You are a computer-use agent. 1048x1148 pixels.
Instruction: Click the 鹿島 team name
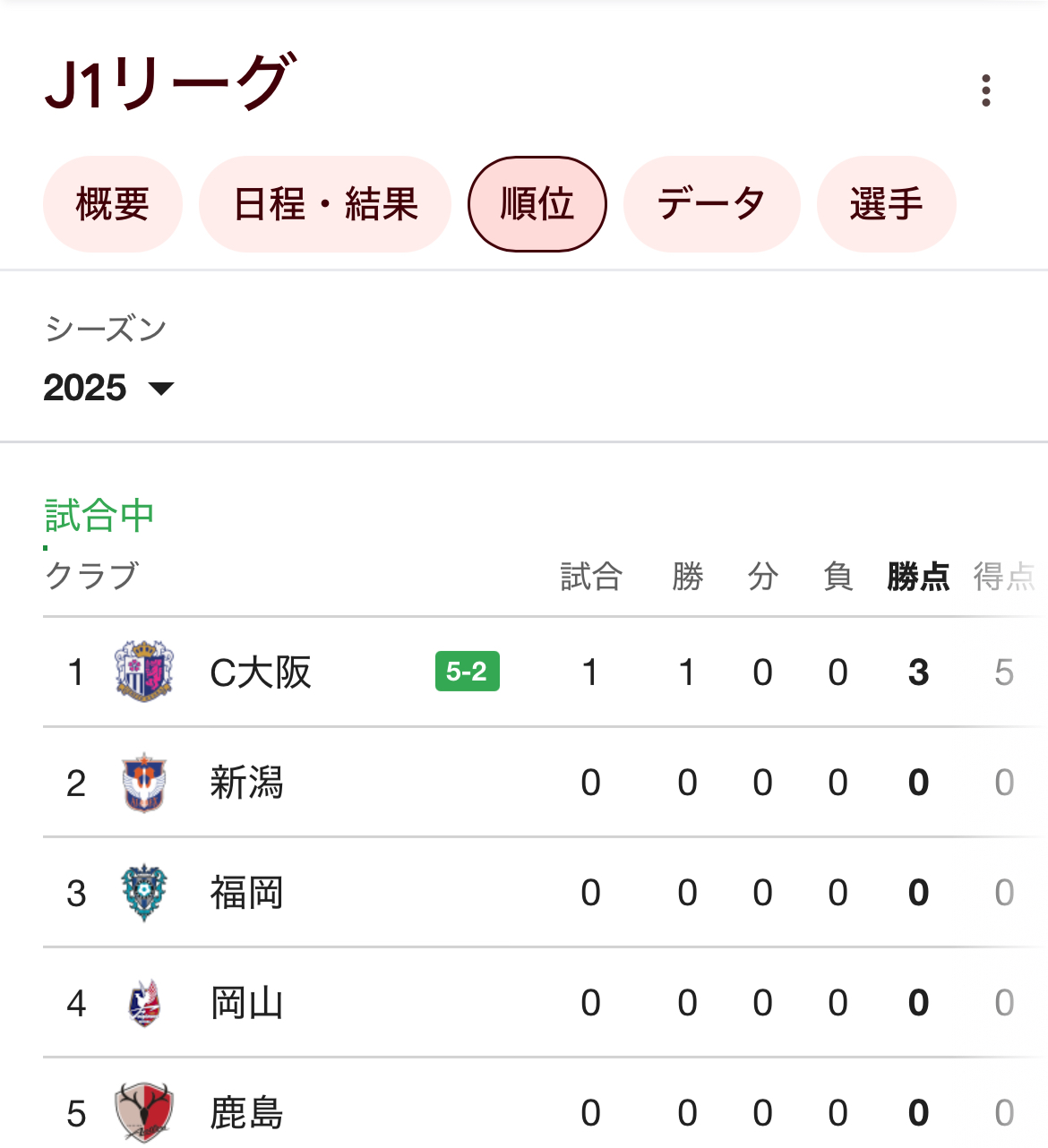(246, 1113)
